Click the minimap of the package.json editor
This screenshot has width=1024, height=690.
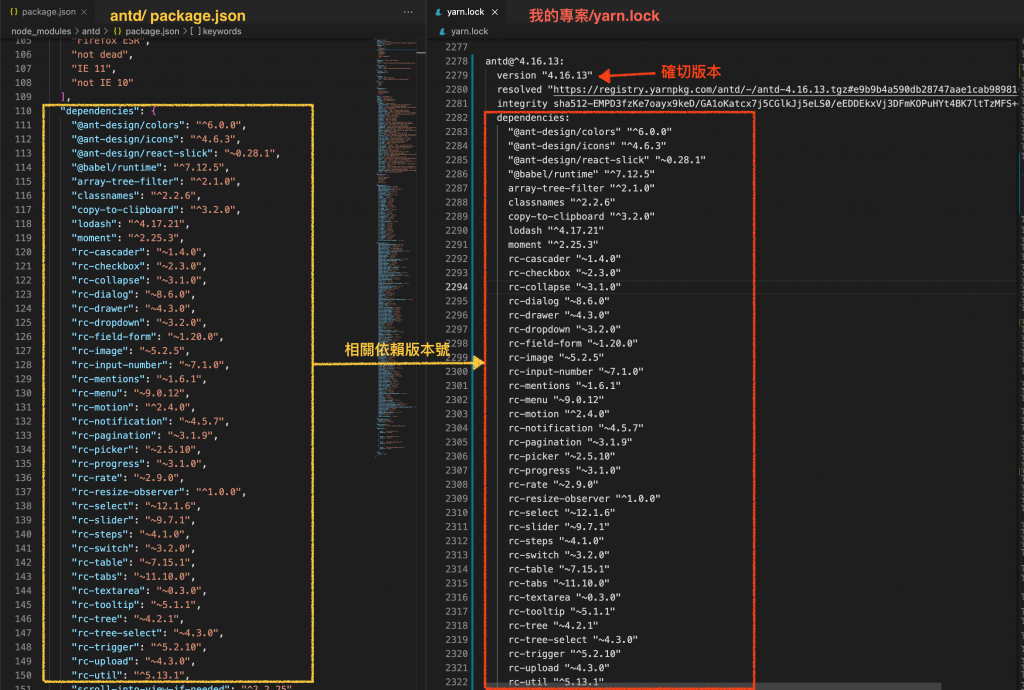click(x=396, y=248)
